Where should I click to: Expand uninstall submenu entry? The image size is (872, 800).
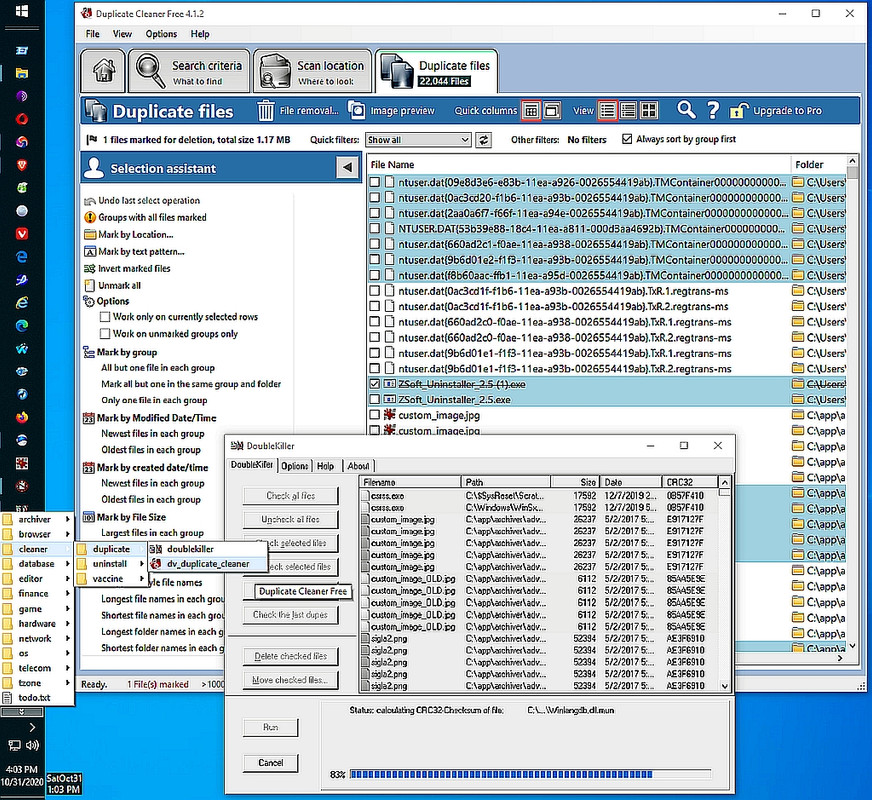coord(111,564)
